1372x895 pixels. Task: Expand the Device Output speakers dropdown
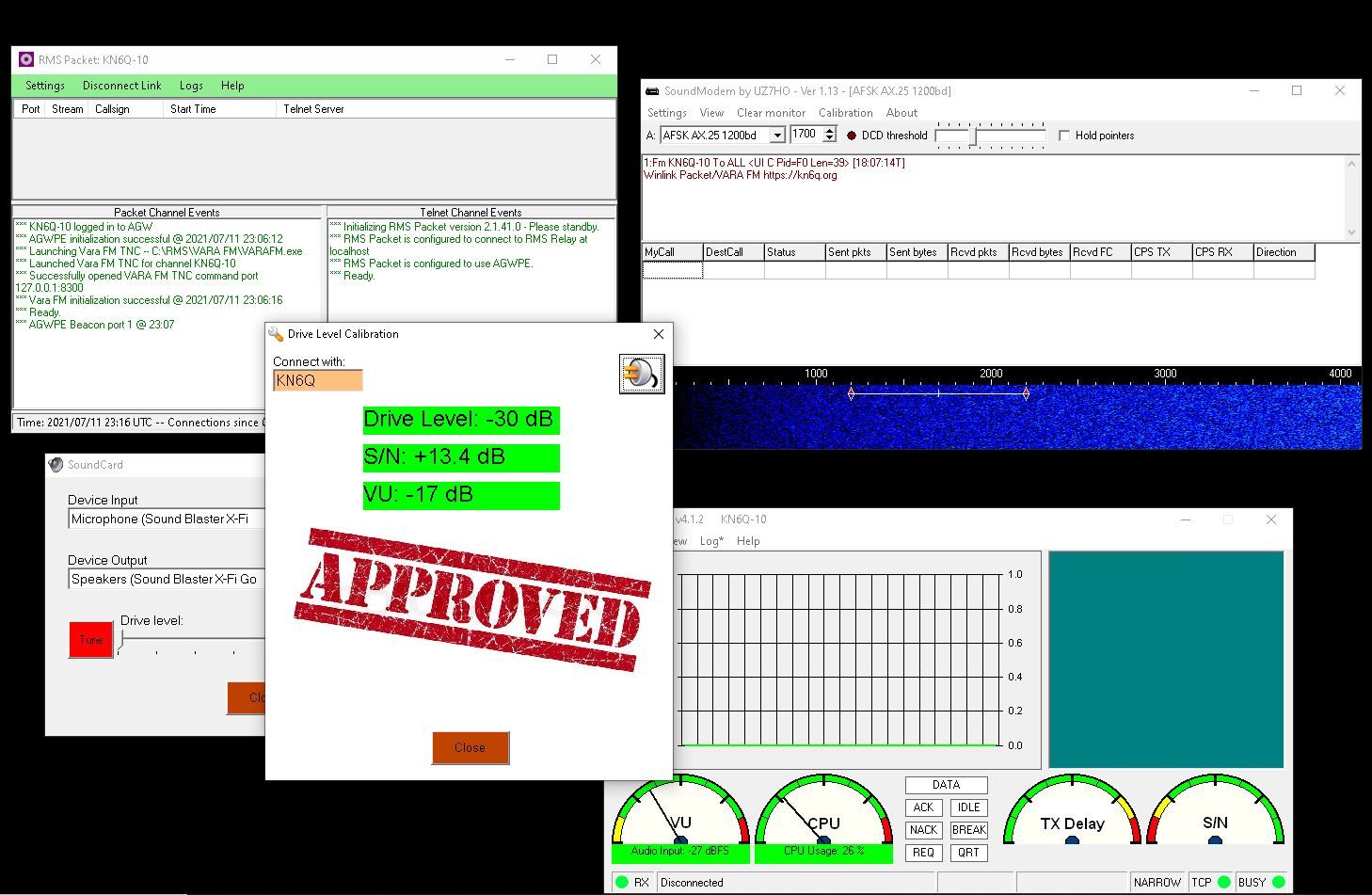pos(167,579)
